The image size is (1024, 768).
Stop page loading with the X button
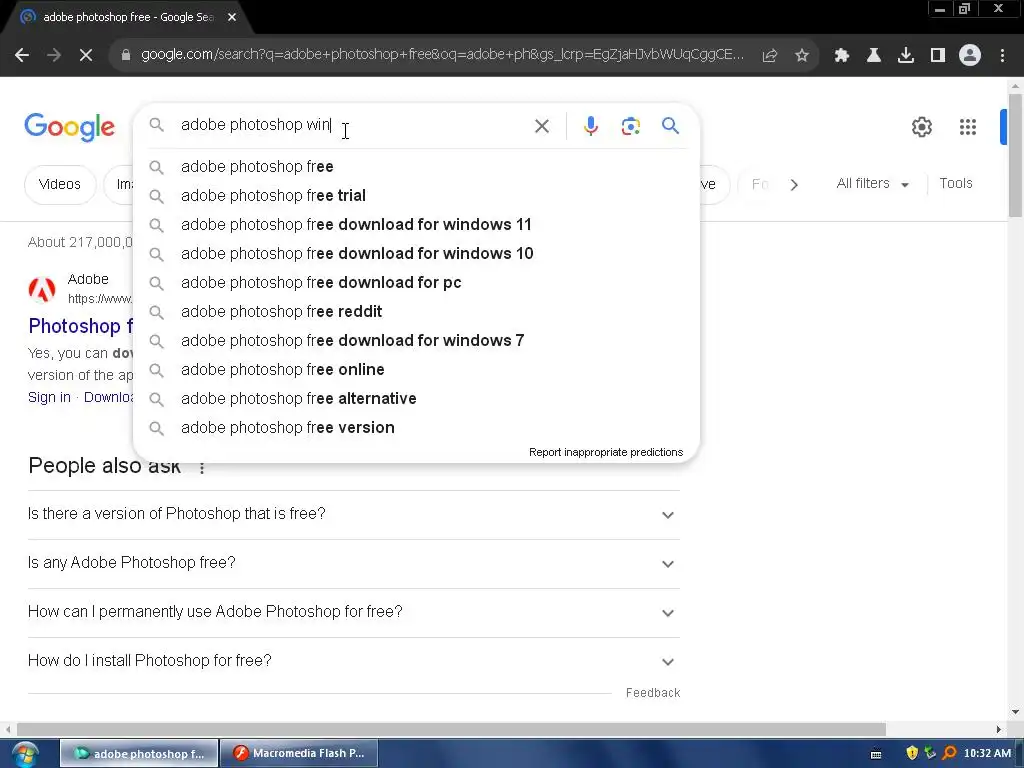pos(86,56)
